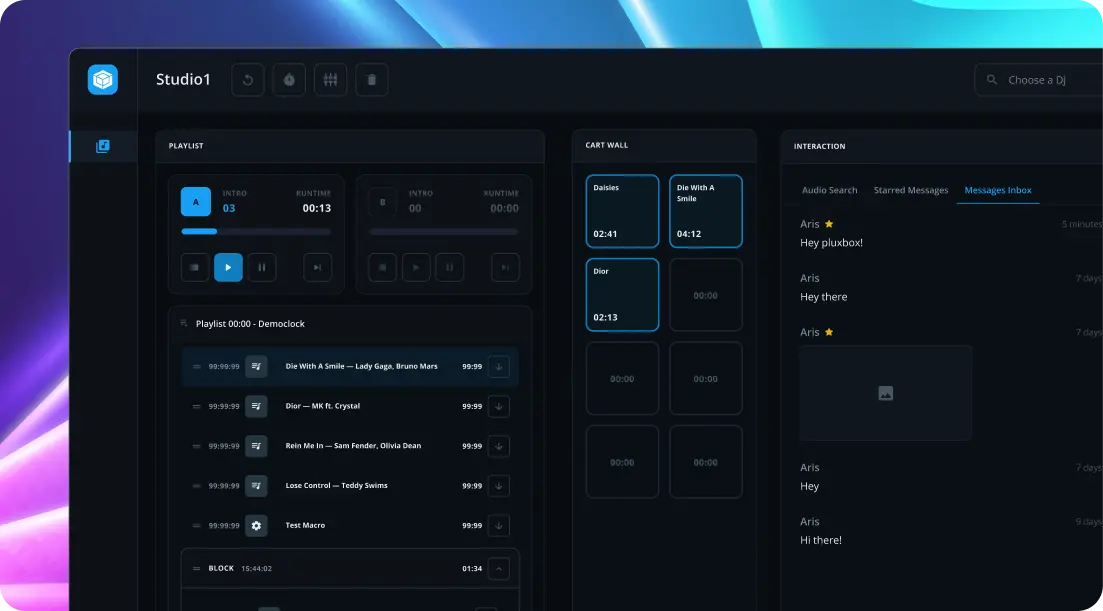Screen dimensions: 1103x611
Task: Select the Dior — MK ft. Crystal track title
Action: (323, 406)
